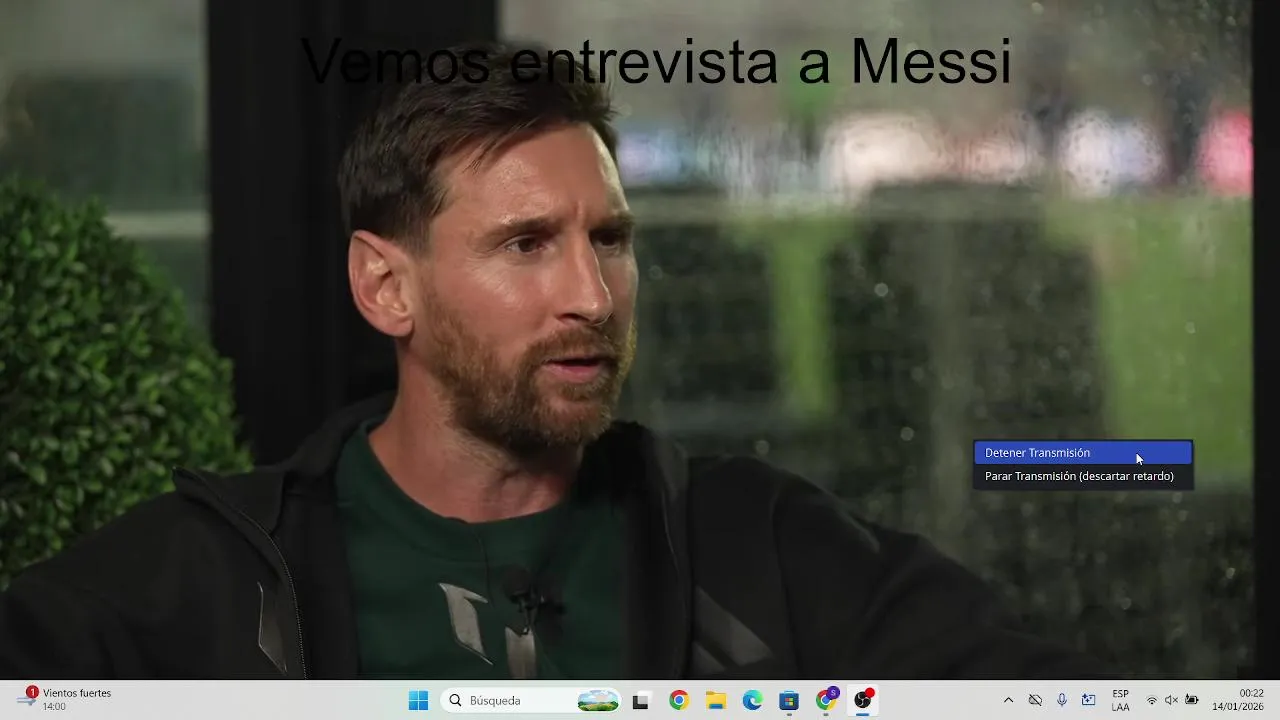Switch to Chrome profile window with badge
1280x720 pixels.
[x=826, y=700]
